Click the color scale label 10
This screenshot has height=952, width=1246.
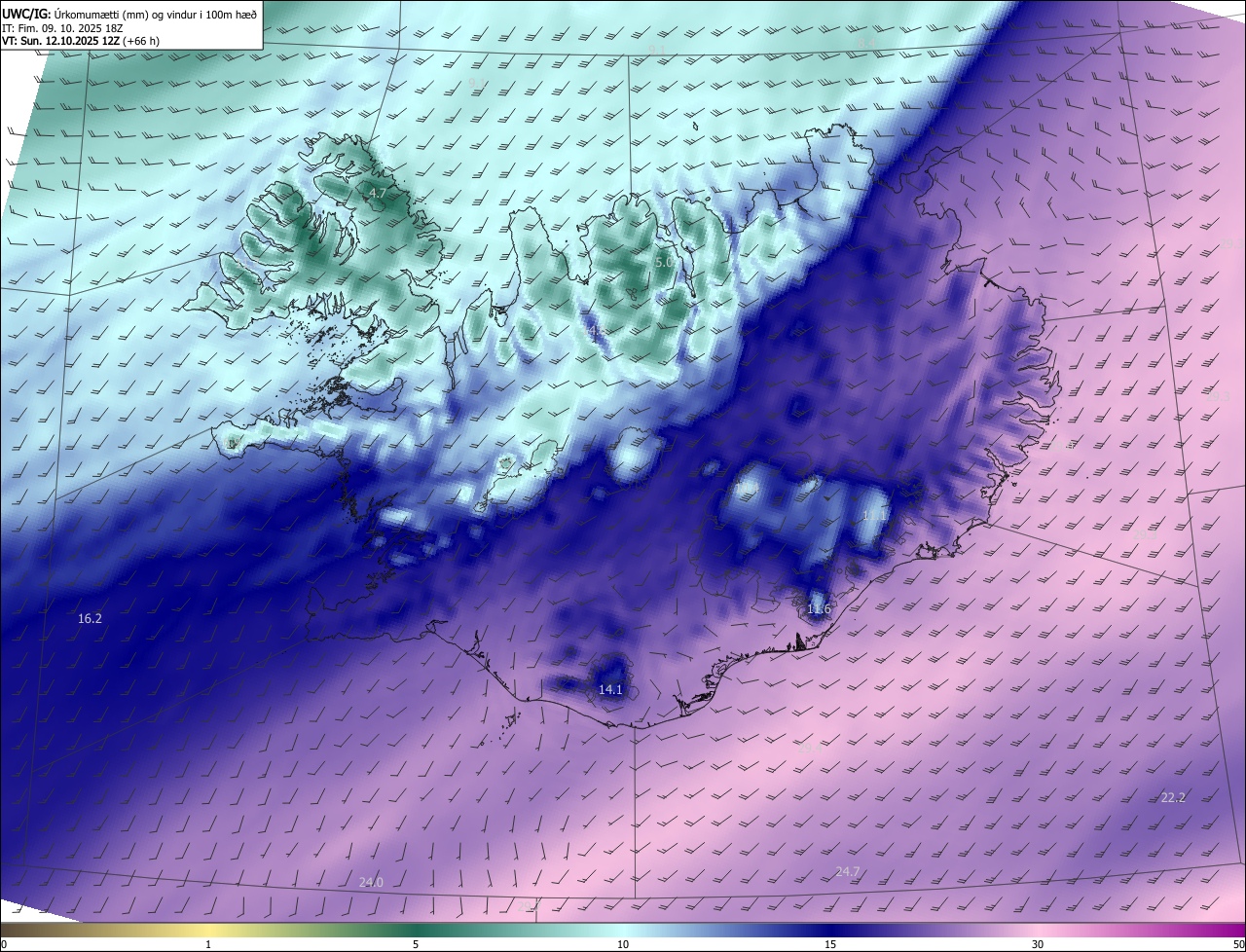click(623, 944)
